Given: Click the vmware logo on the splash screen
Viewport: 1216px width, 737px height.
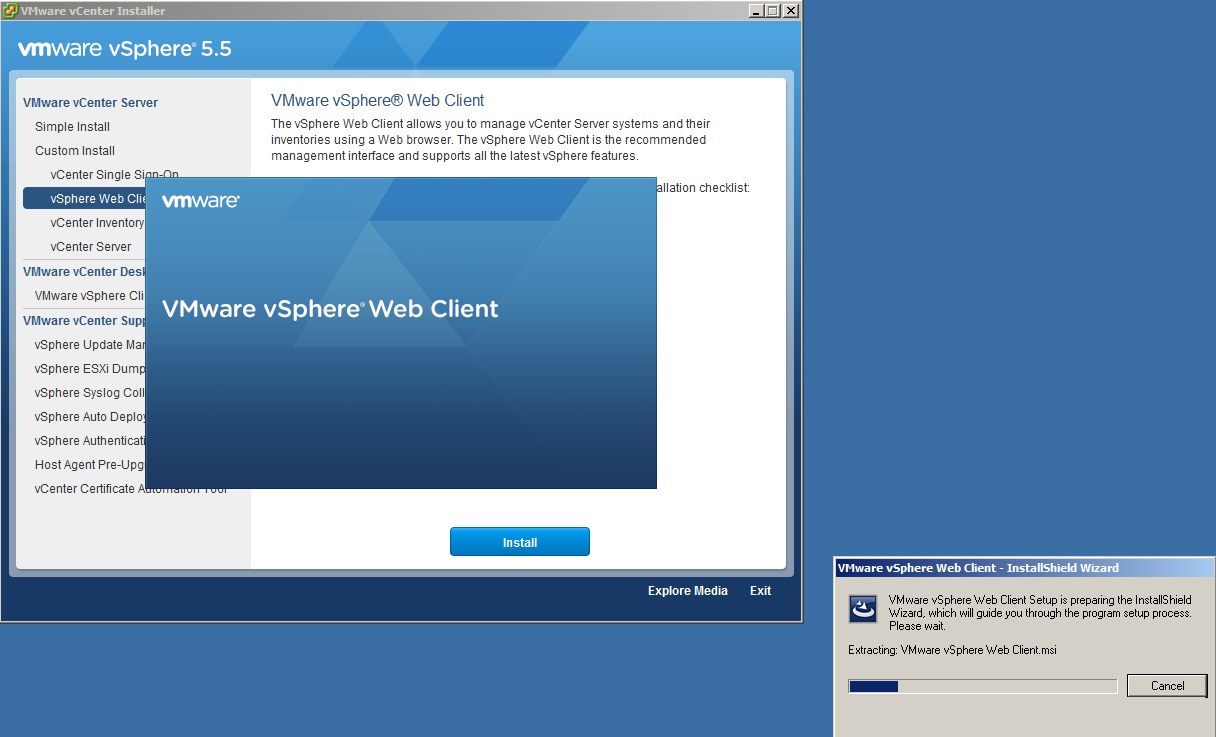Looking at the screenshot, I should 201,201.
